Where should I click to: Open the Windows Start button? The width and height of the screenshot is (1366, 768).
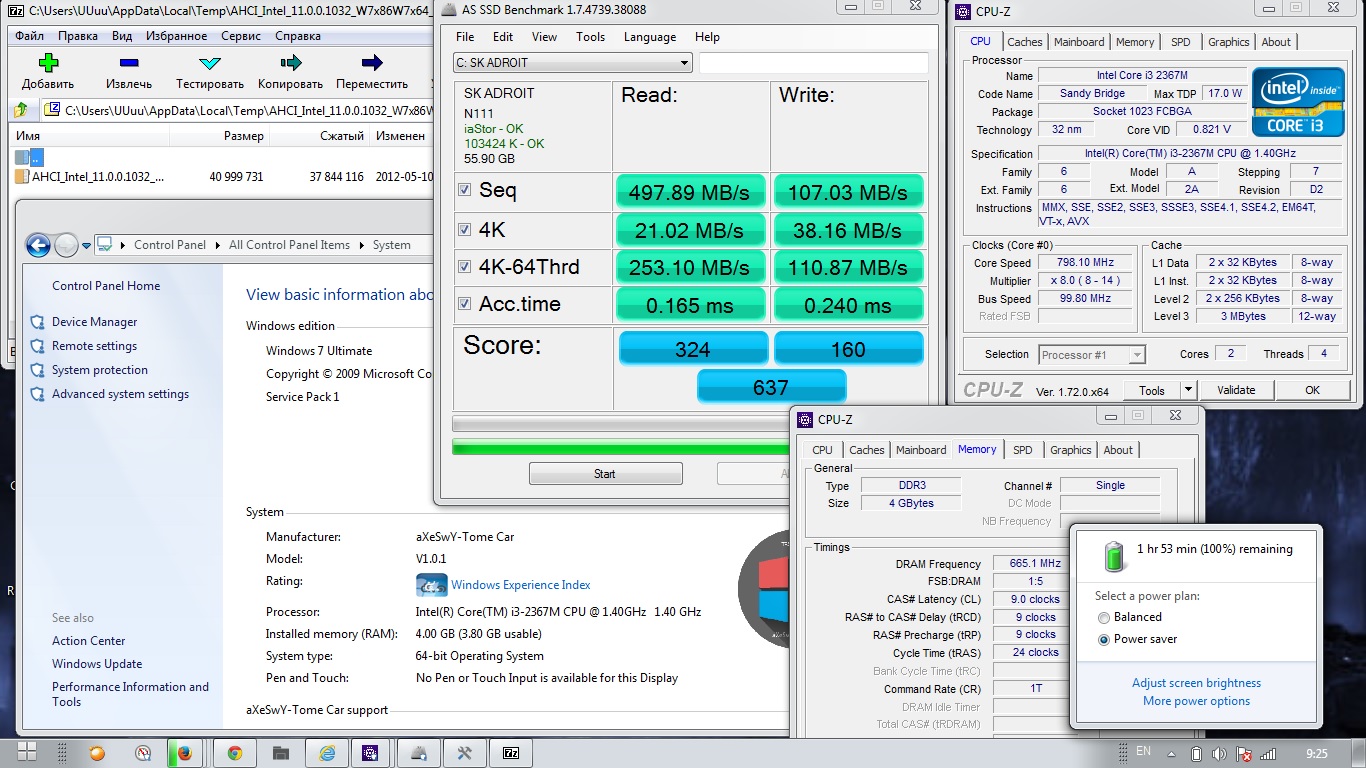point(27,753)
